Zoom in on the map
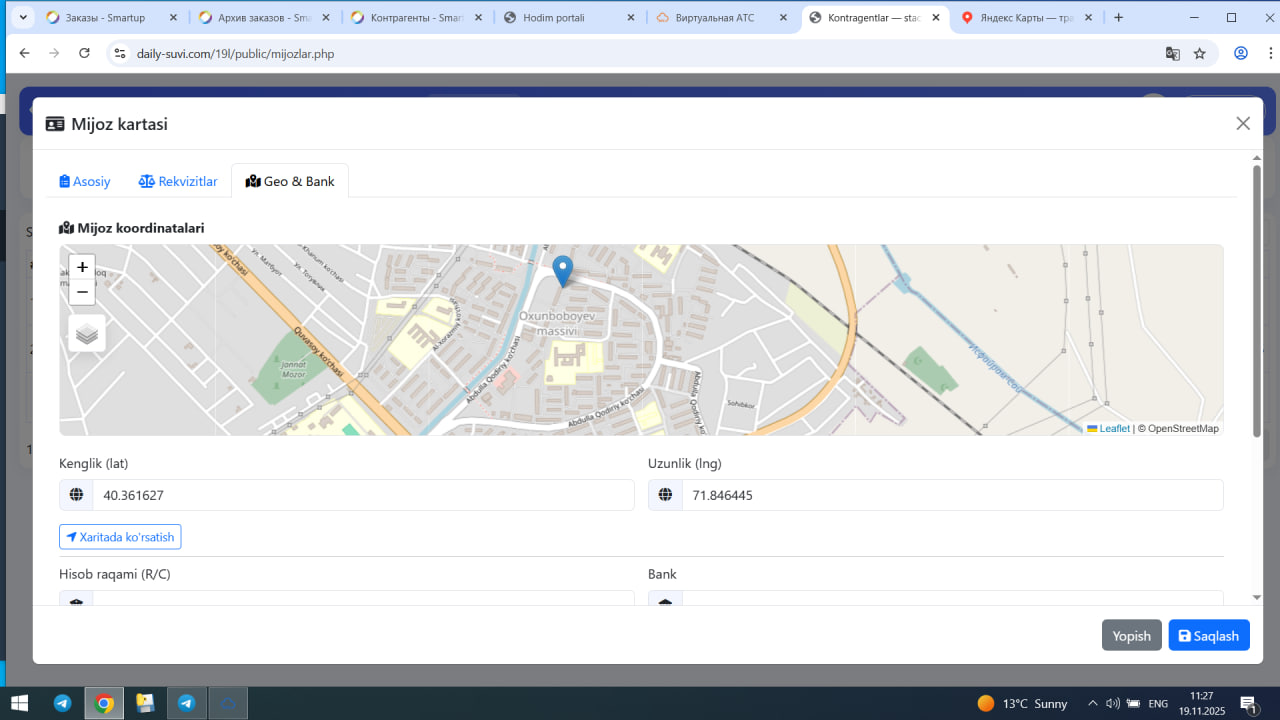 [x=82, y=267]
